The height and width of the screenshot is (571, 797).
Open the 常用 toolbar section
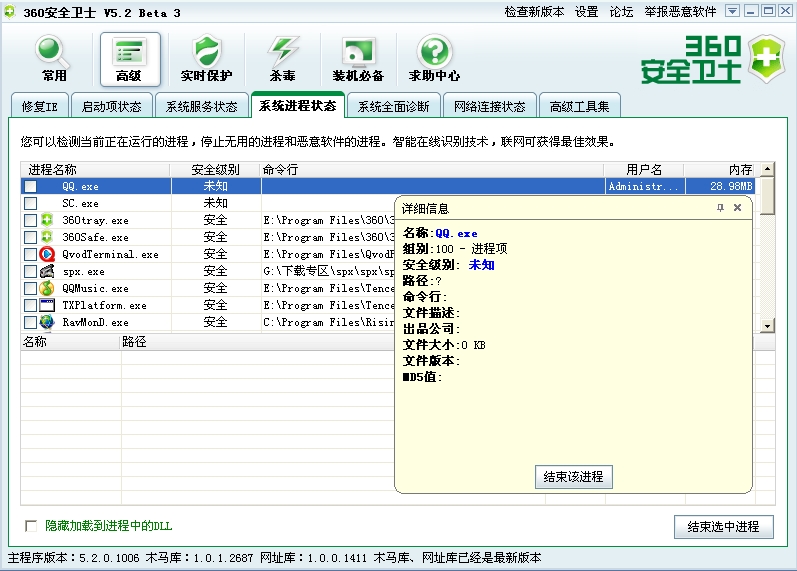[x=53, y=58]
